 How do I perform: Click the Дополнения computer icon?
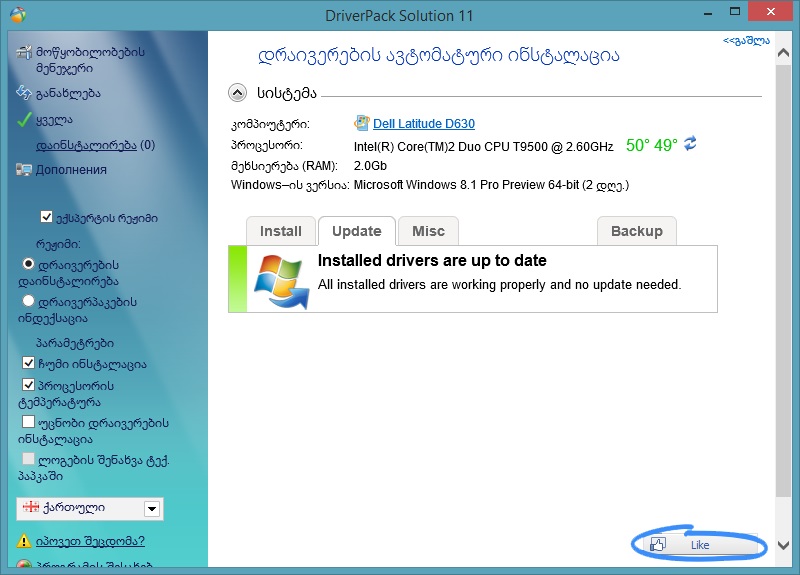click(24, 169)
